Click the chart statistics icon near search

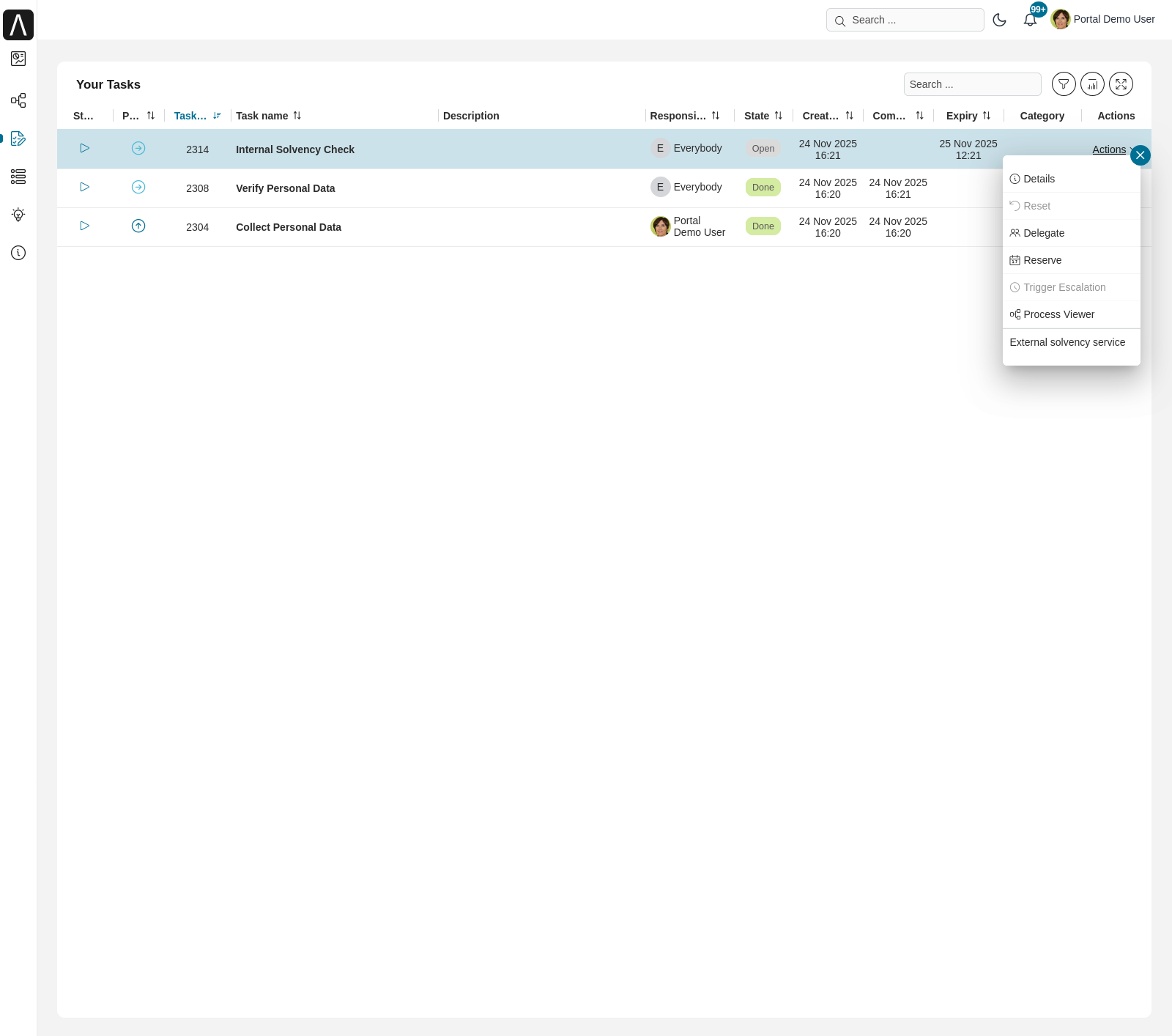tap(1092, 84)
